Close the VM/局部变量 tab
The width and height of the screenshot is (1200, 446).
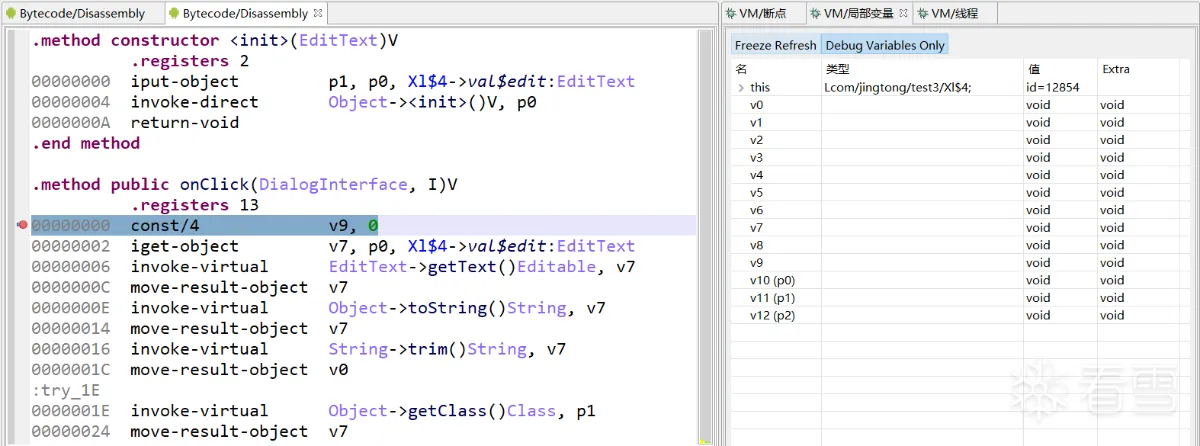tap(904, 13)
